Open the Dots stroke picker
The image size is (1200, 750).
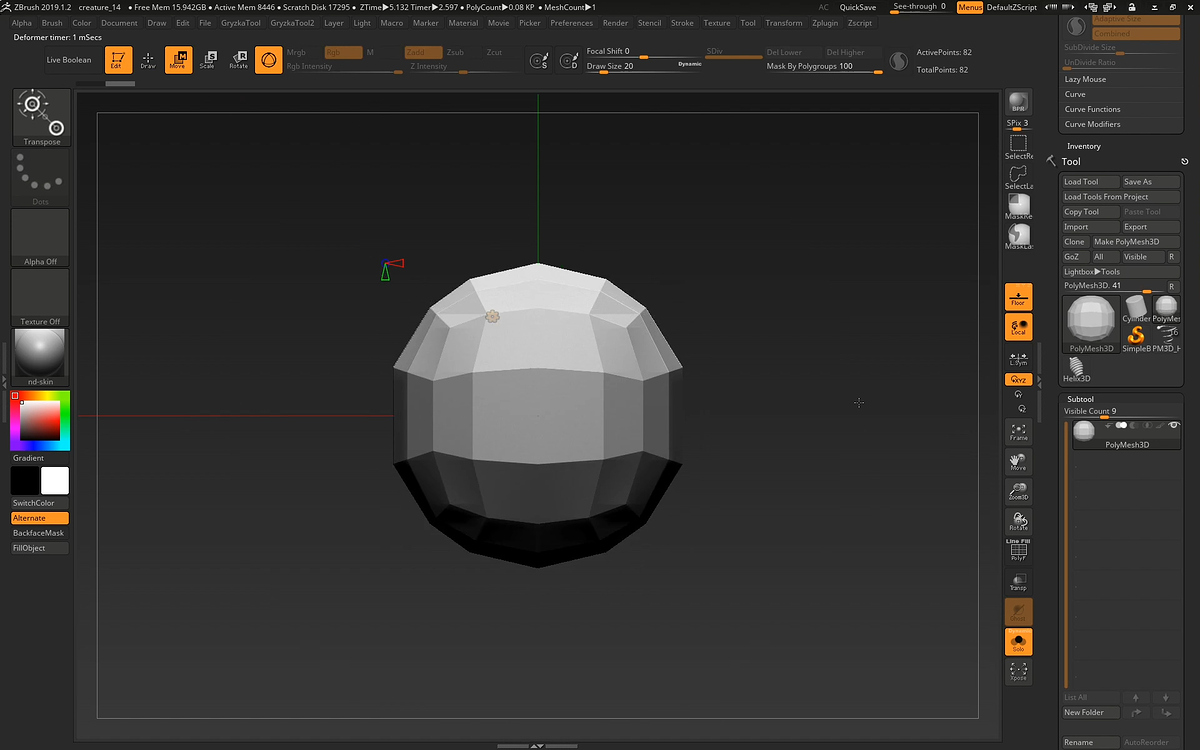pos(41,178)
